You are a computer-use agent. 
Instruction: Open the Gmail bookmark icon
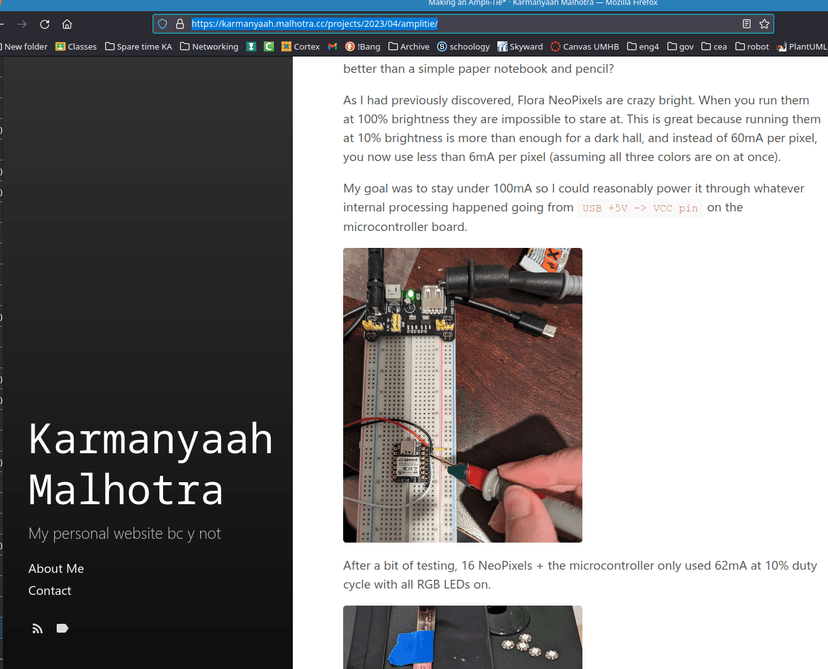pos(332,46)
